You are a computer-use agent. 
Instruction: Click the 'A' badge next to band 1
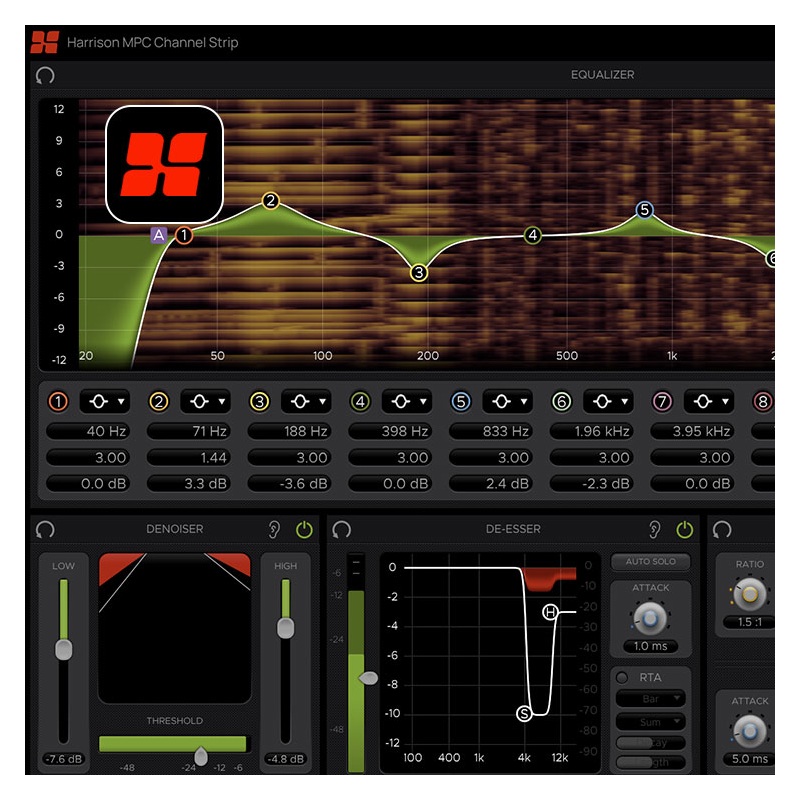[157, 235]
